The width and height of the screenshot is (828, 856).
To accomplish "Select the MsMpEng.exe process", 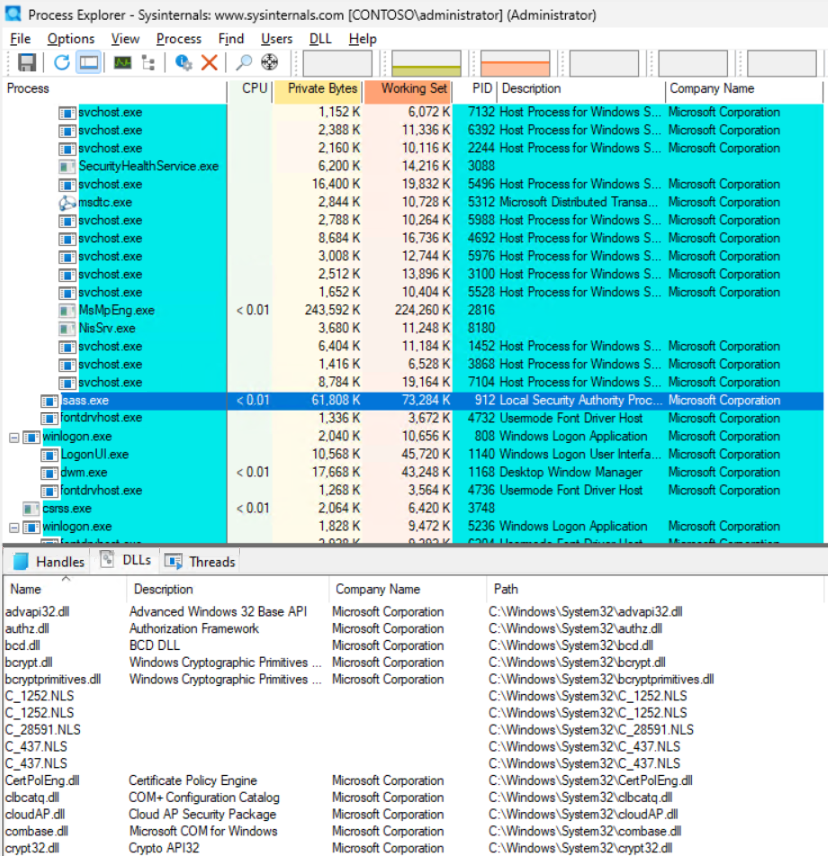I will 116,311.
